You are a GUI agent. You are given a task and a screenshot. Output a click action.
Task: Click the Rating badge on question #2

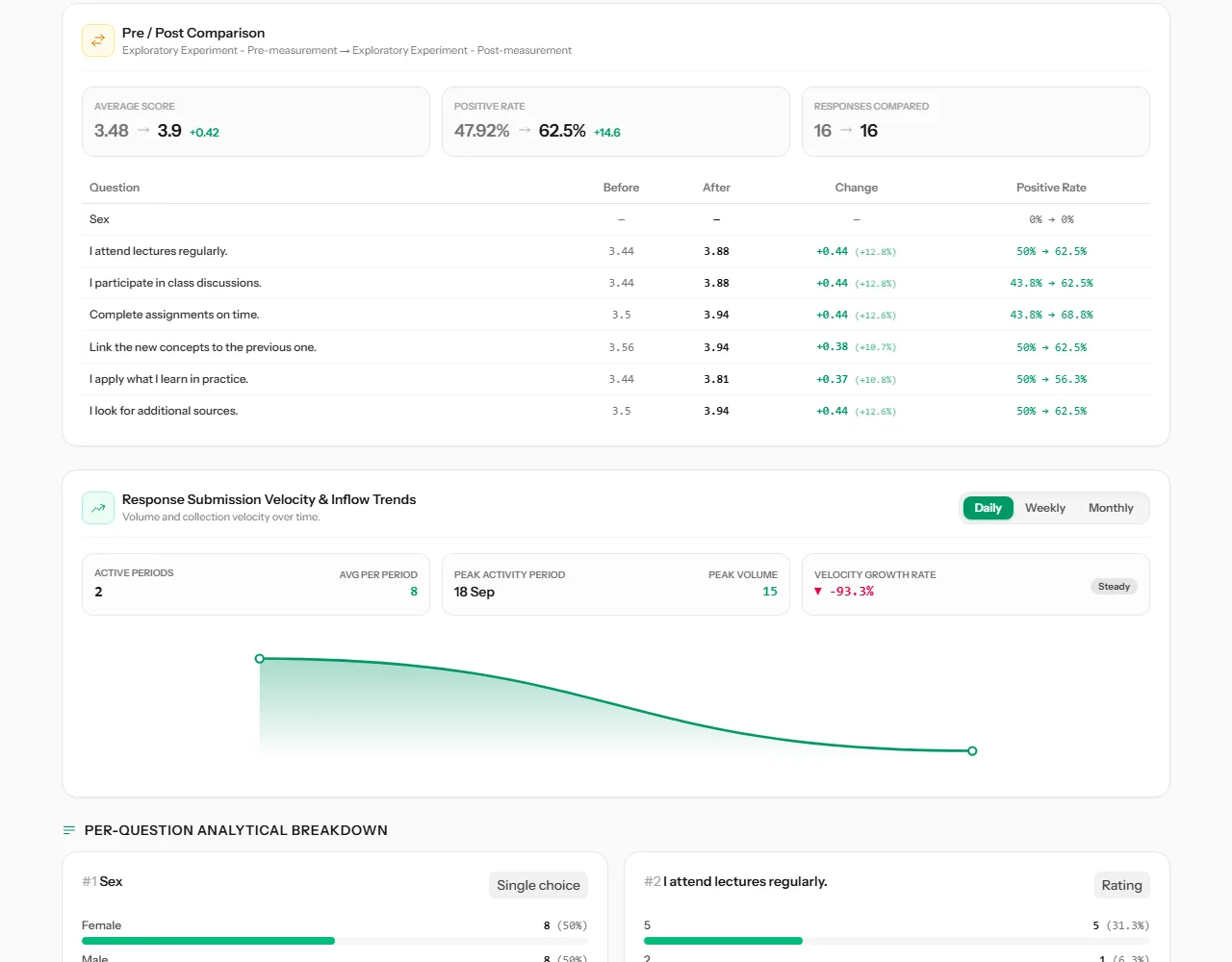pyautogui.click(x=1121, y=885)
